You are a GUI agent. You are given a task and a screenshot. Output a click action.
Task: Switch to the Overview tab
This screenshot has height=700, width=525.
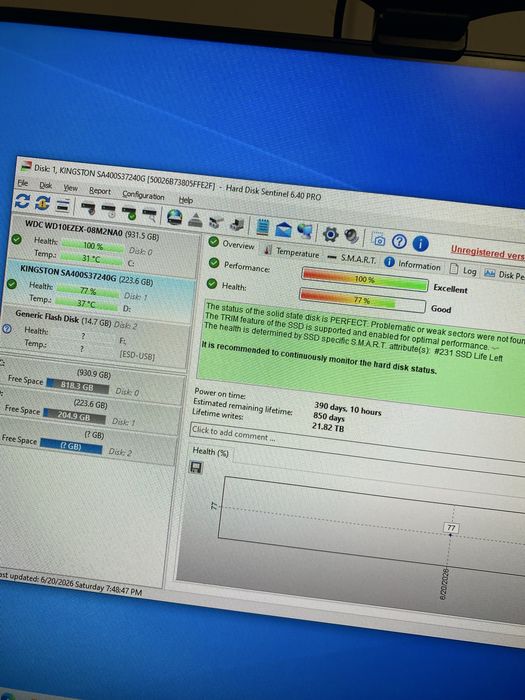(232, 244)
